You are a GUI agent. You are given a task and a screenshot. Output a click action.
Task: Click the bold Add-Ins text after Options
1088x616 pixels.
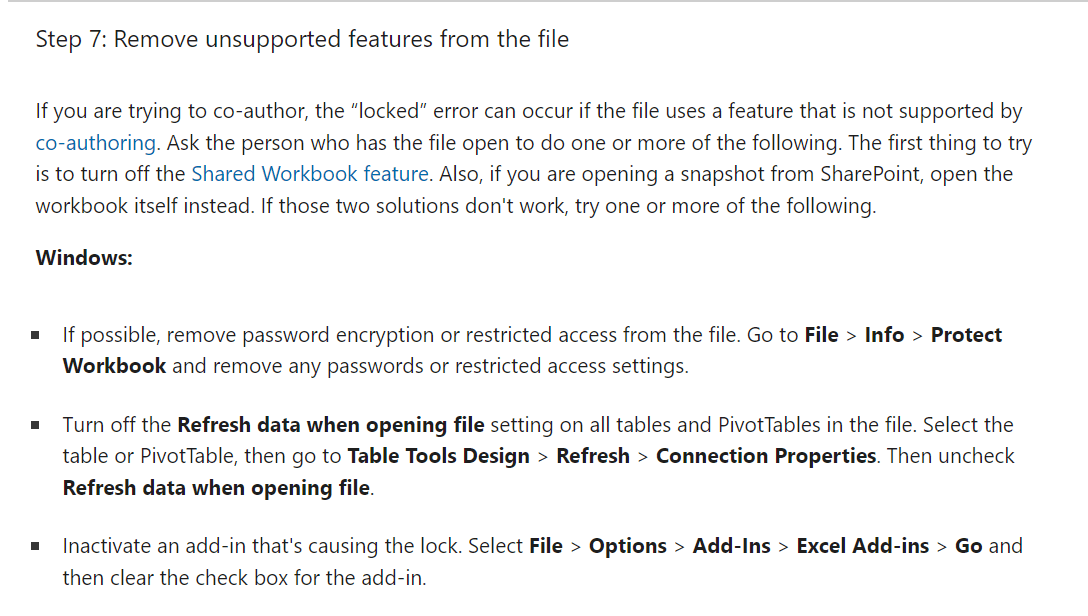(x=731, y=546)
